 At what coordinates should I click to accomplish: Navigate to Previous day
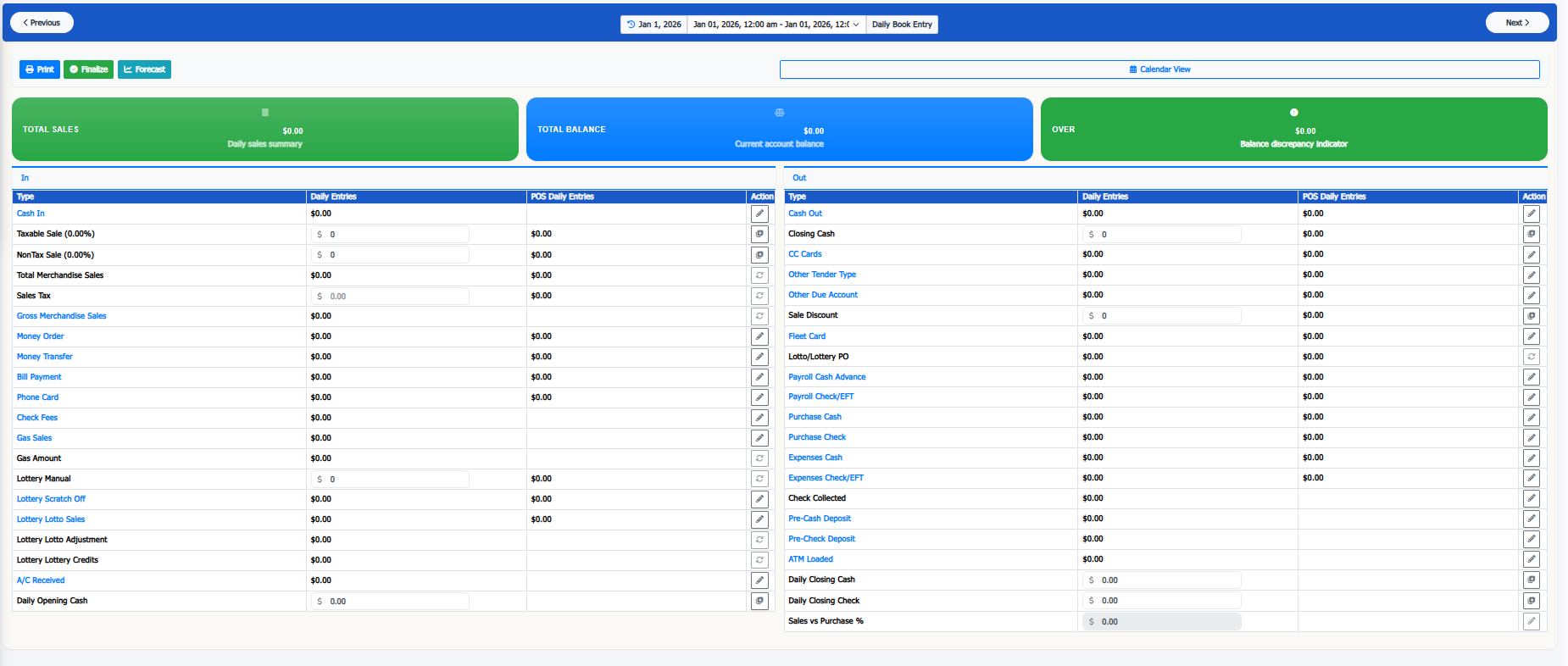click(42, 23)
